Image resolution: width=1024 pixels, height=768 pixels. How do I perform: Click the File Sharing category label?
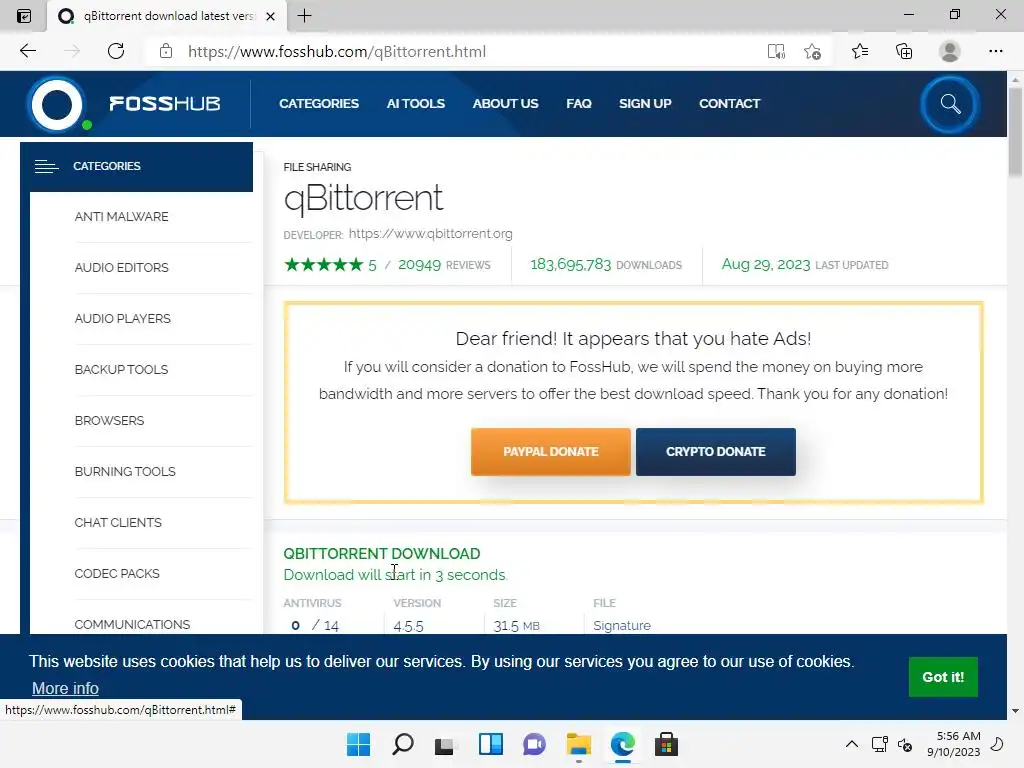coord(317,167)
